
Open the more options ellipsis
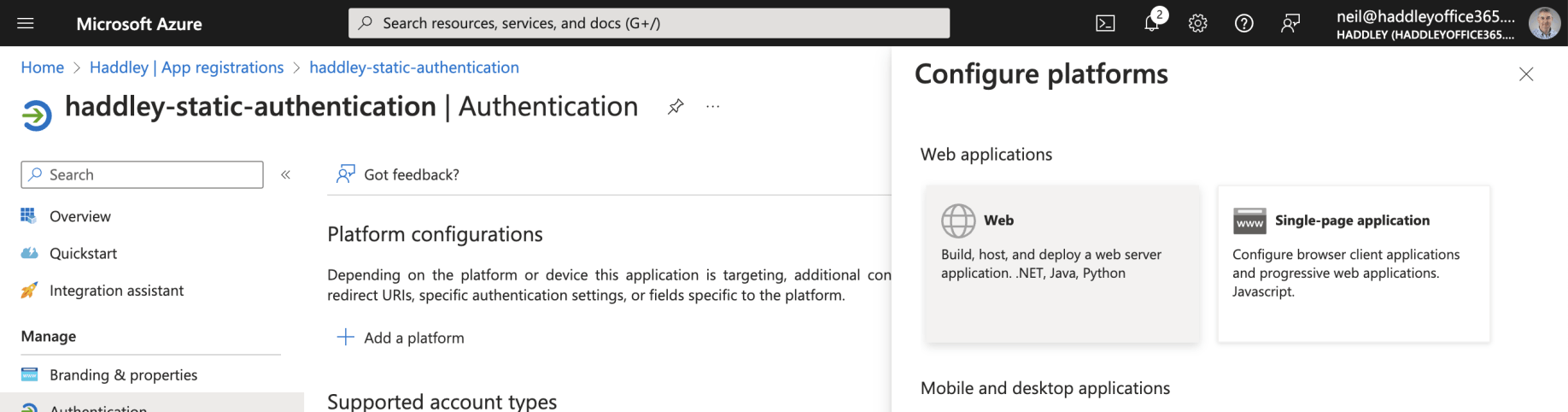[712, 107]
